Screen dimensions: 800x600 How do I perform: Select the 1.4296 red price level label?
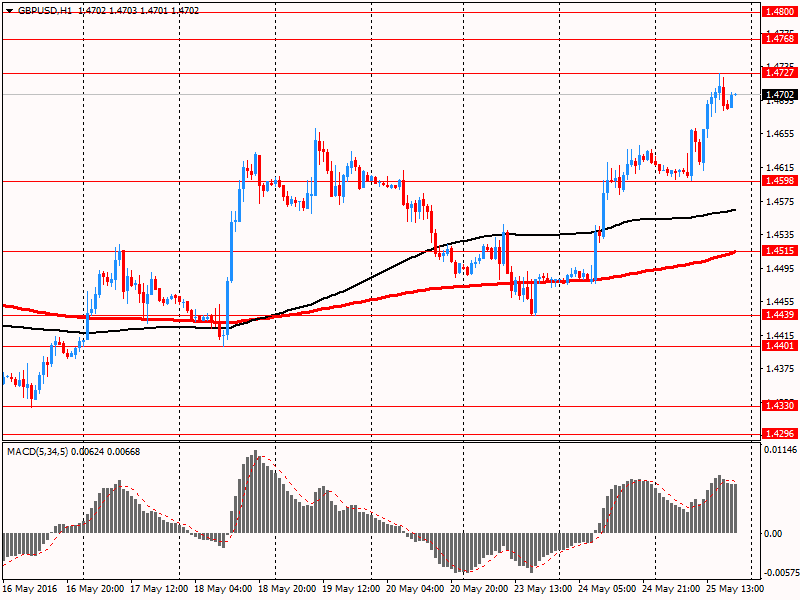click(x=779, y=434)
